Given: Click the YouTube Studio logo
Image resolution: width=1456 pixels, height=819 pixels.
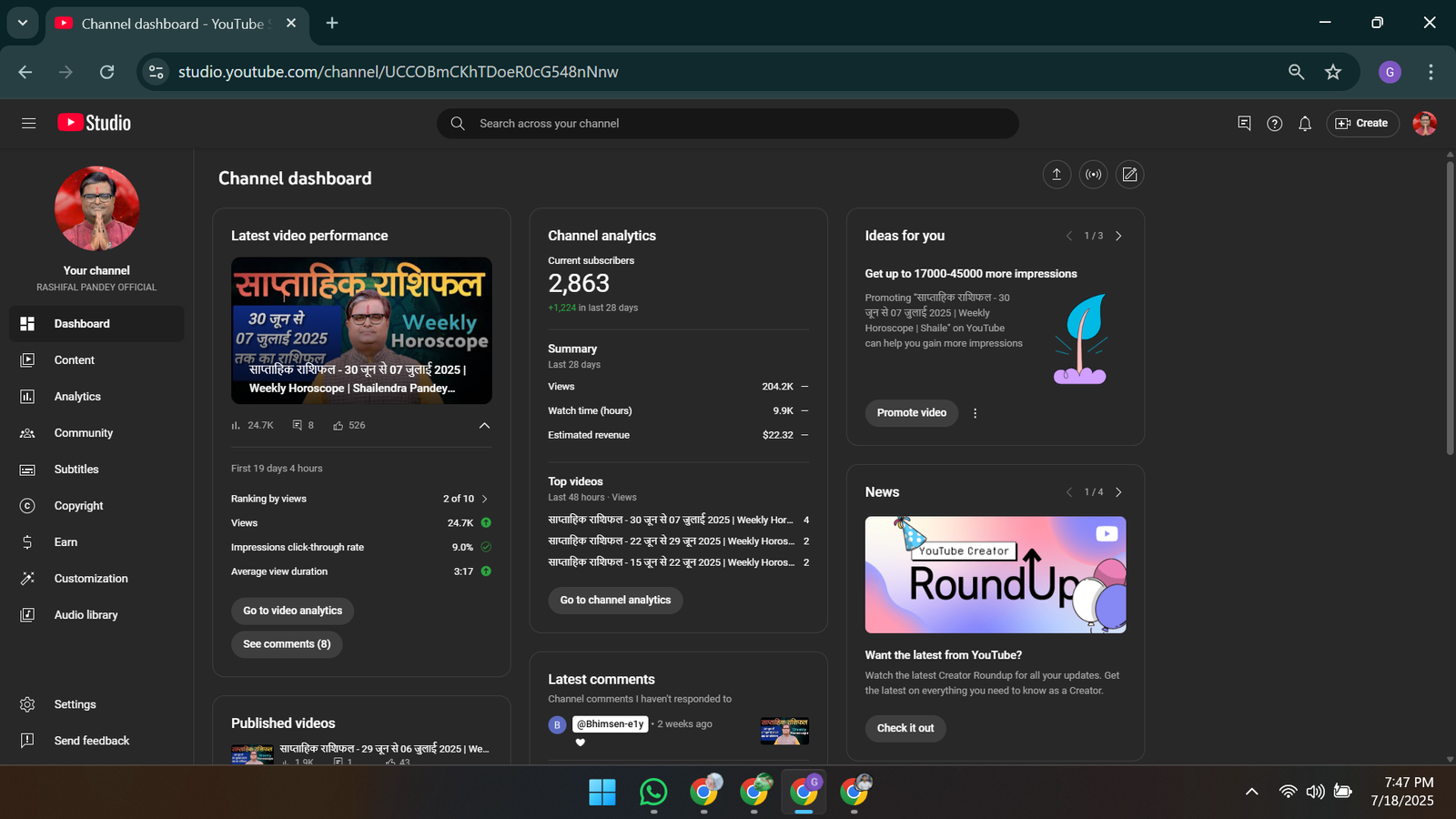Looking at the screenshot, I should 95,123.
